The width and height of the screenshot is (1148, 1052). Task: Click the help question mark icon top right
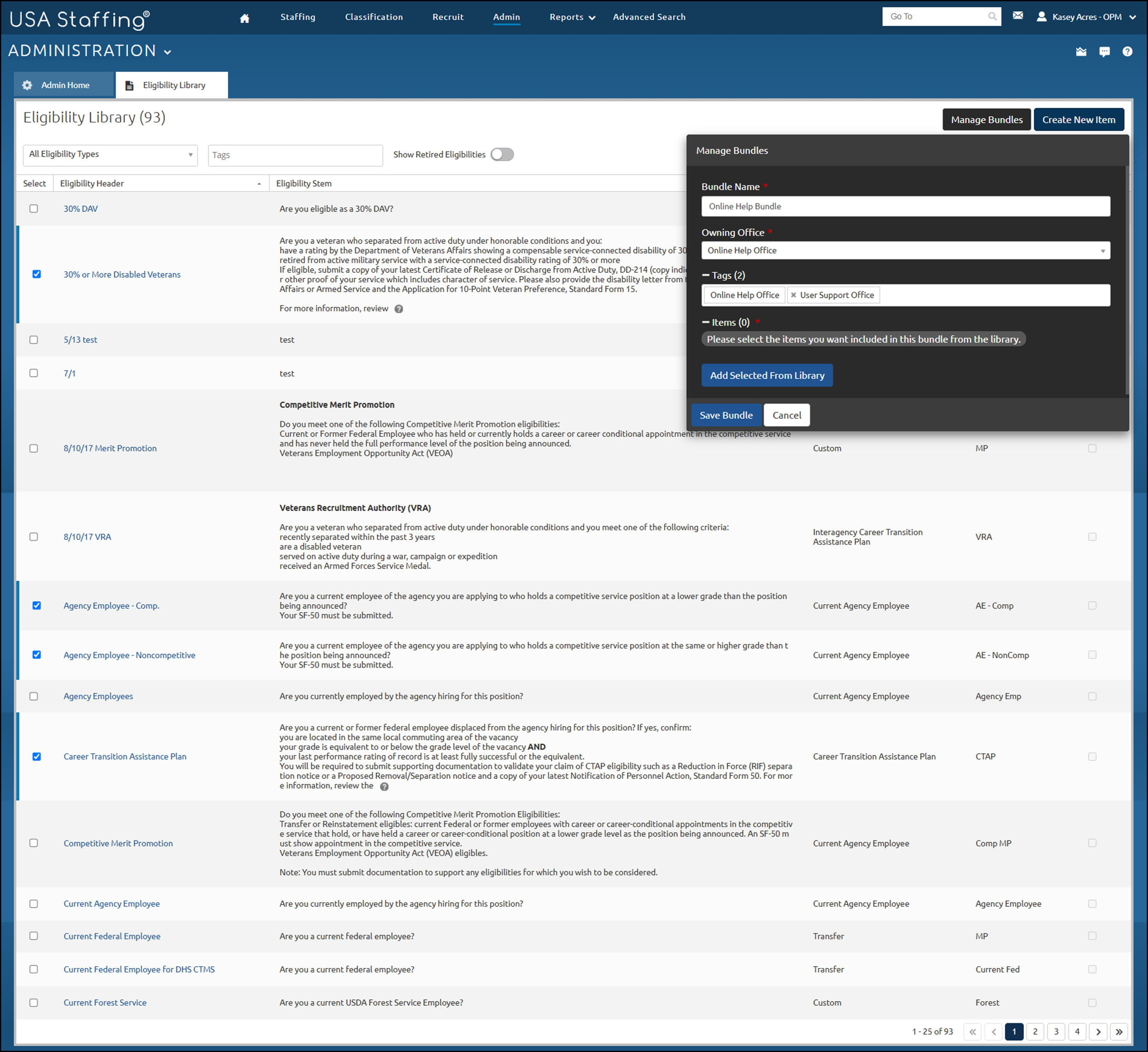[1127, 51]
